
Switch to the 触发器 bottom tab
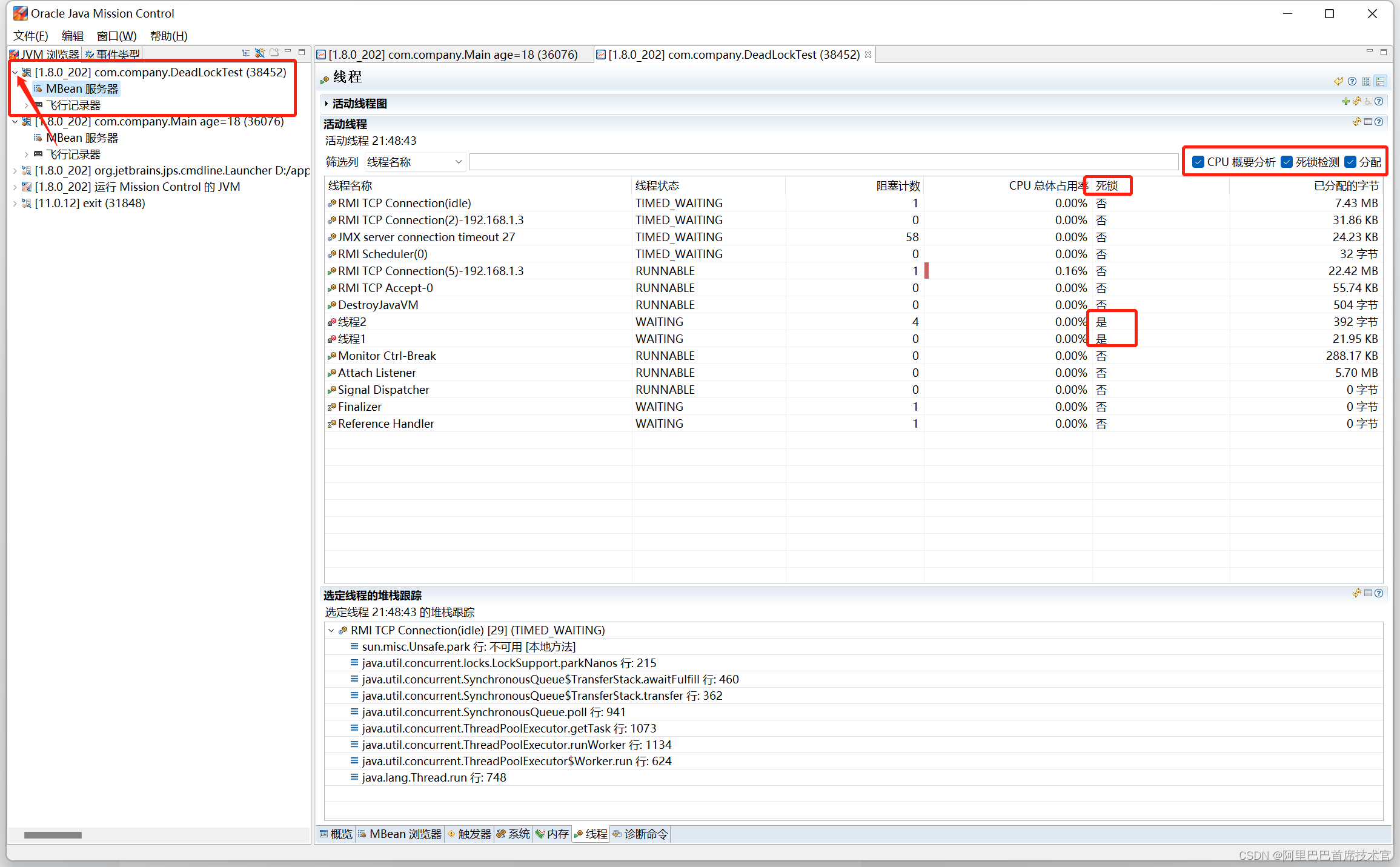469,834
